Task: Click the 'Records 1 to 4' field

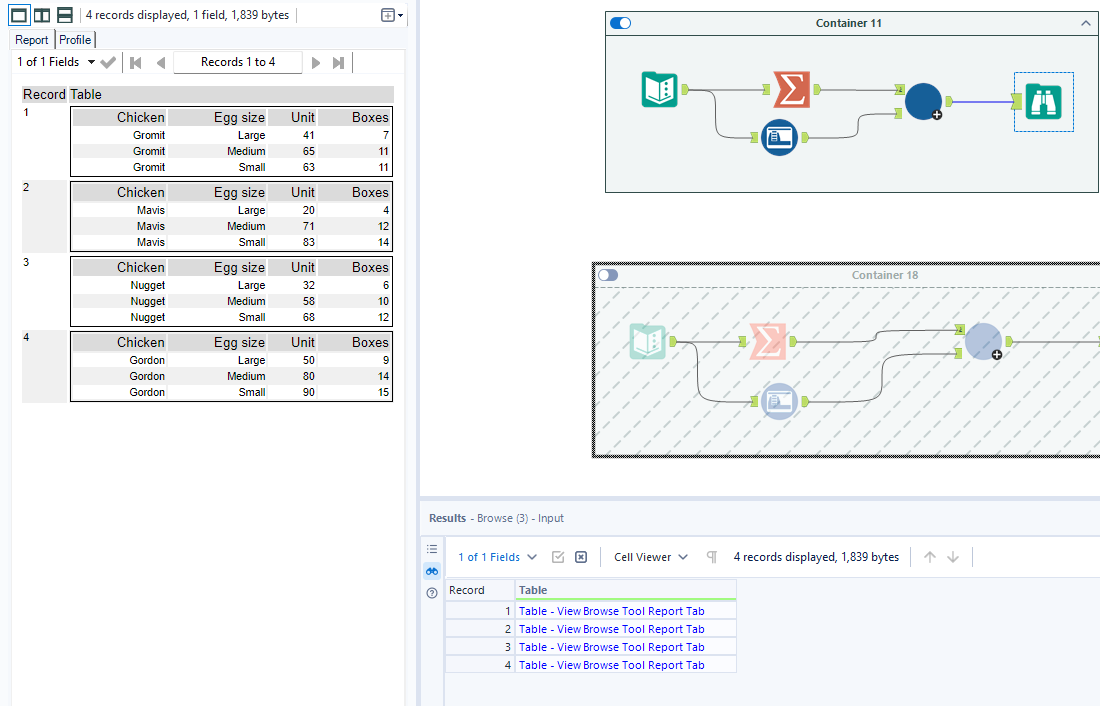Action: coord(238,62)
